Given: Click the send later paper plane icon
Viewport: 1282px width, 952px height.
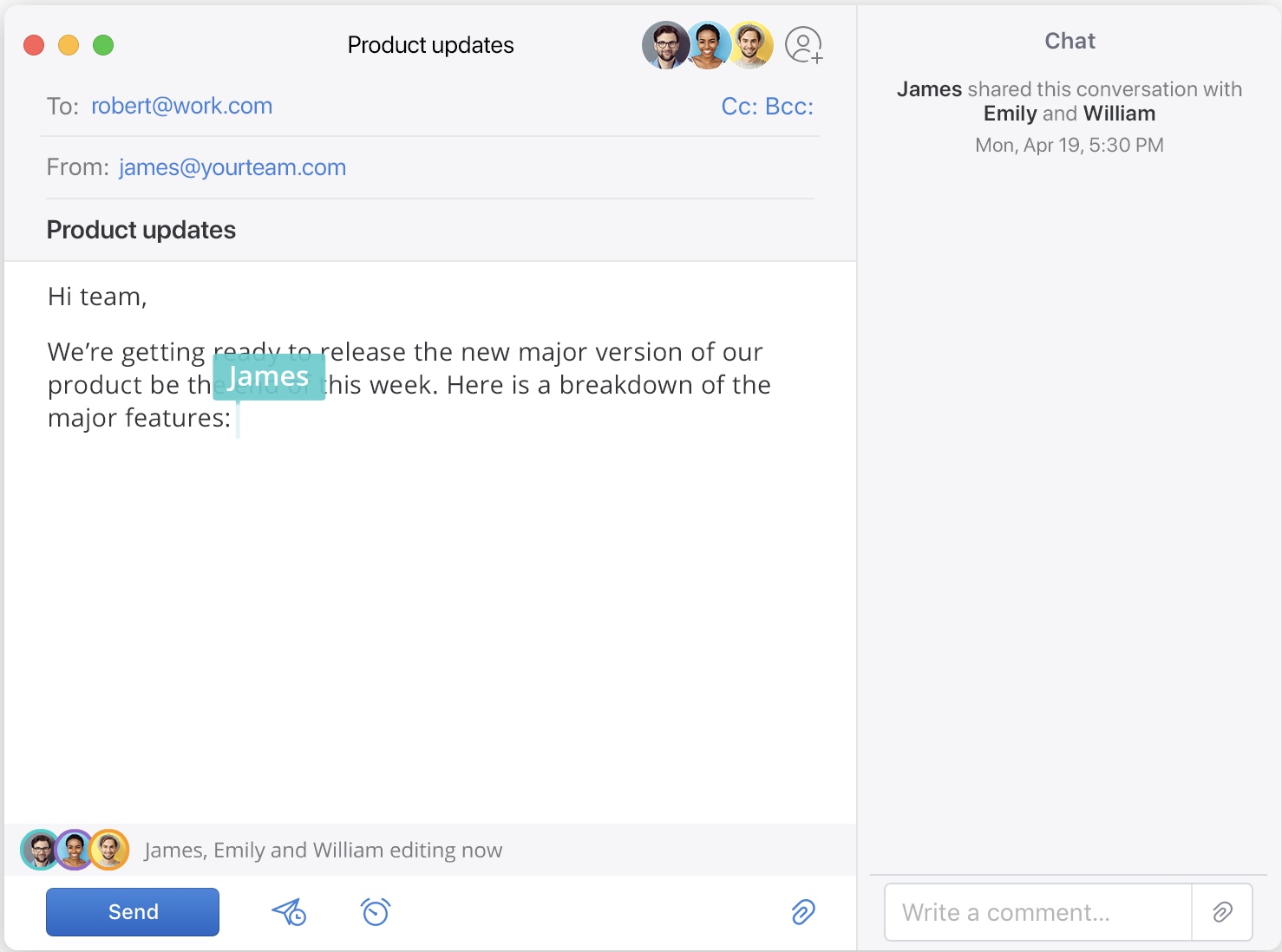Looking at the screenshot, I should pos(289,912).
